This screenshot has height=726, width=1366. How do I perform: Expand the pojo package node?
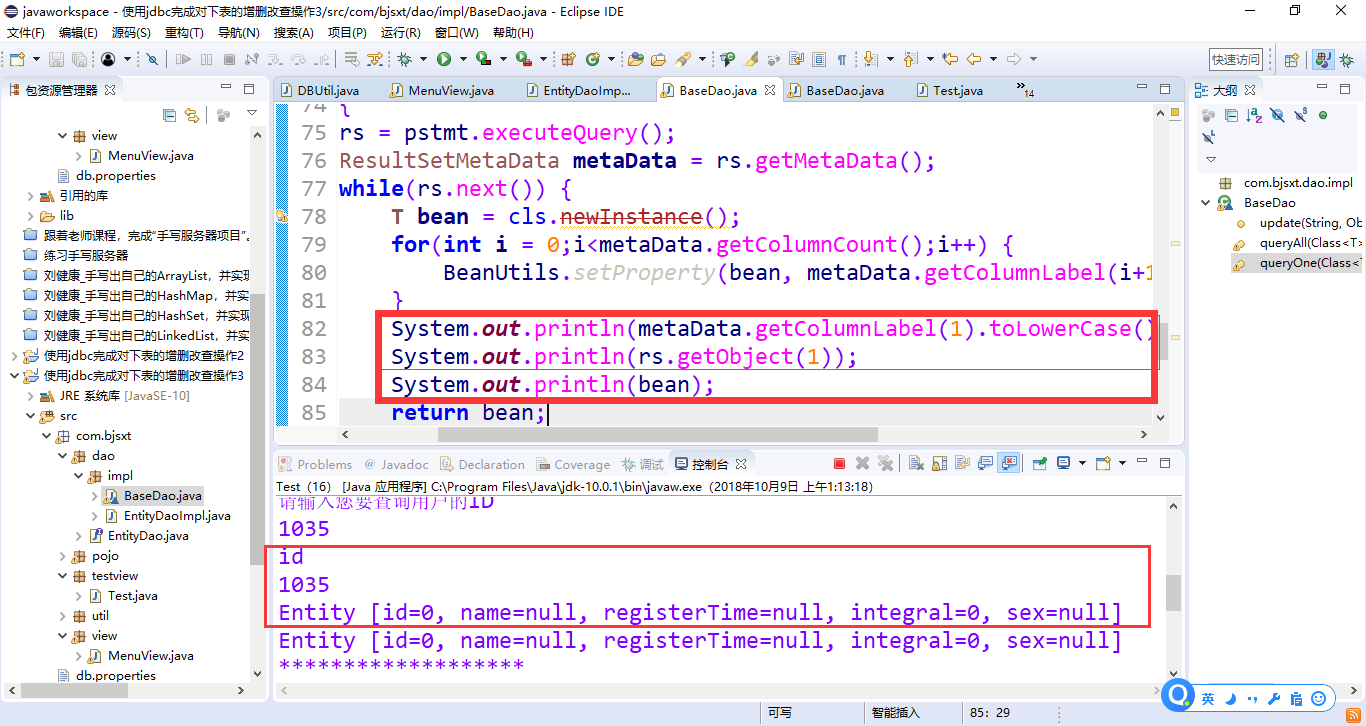click(63, 556)
